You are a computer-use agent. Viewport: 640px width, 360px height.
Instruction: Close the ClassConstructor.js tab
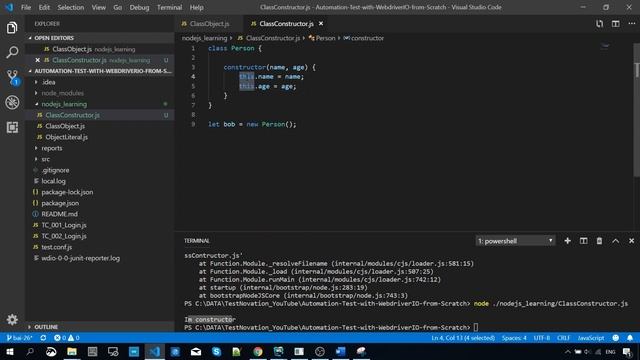tap(321, 24)
